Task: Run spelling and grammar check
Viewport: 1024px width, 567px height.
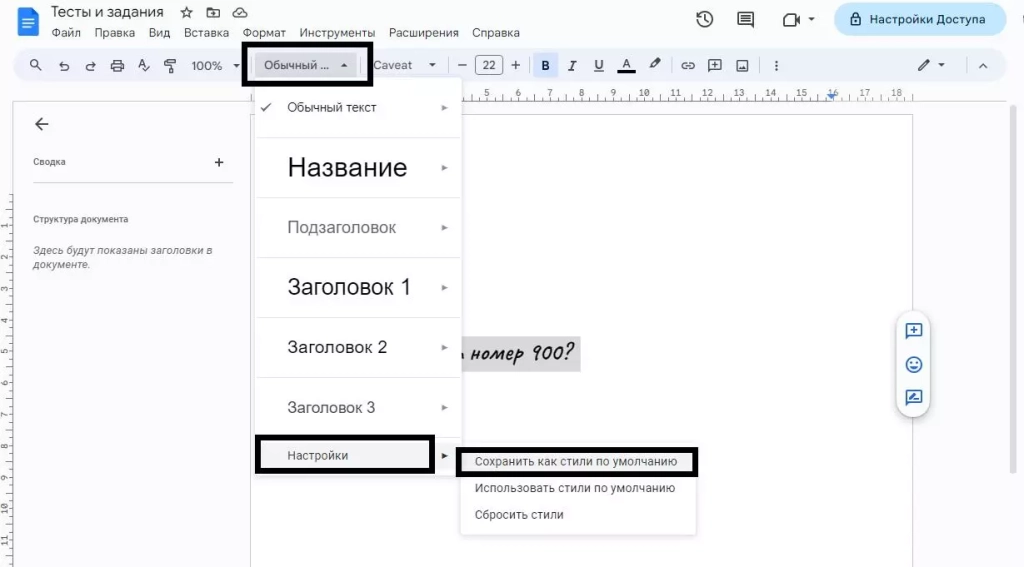Action: pyautogui.click(x=144, y=65)
